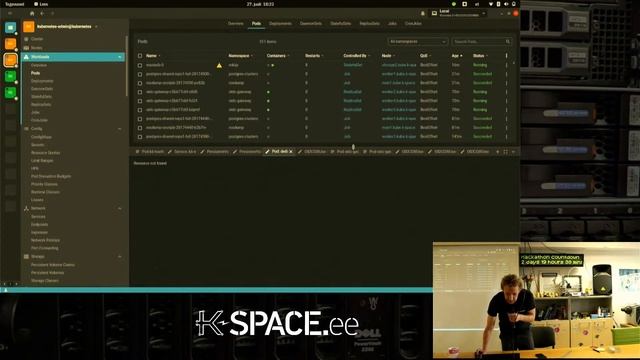This screenshot has width=640, height=360.
Task: Select the upper green cluster hotbar icon
Action: pyautogui.click(x=10, y=76)
